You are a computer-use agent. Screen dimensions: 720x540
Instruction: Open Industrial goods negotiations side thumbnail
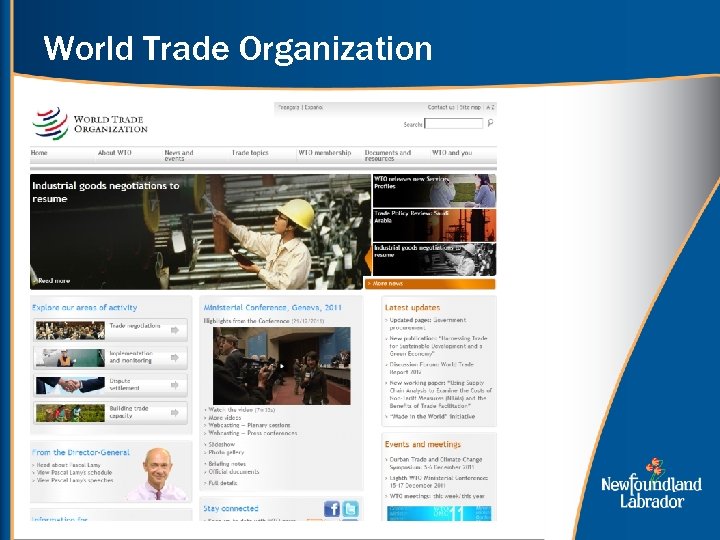(x=434, y=259)
